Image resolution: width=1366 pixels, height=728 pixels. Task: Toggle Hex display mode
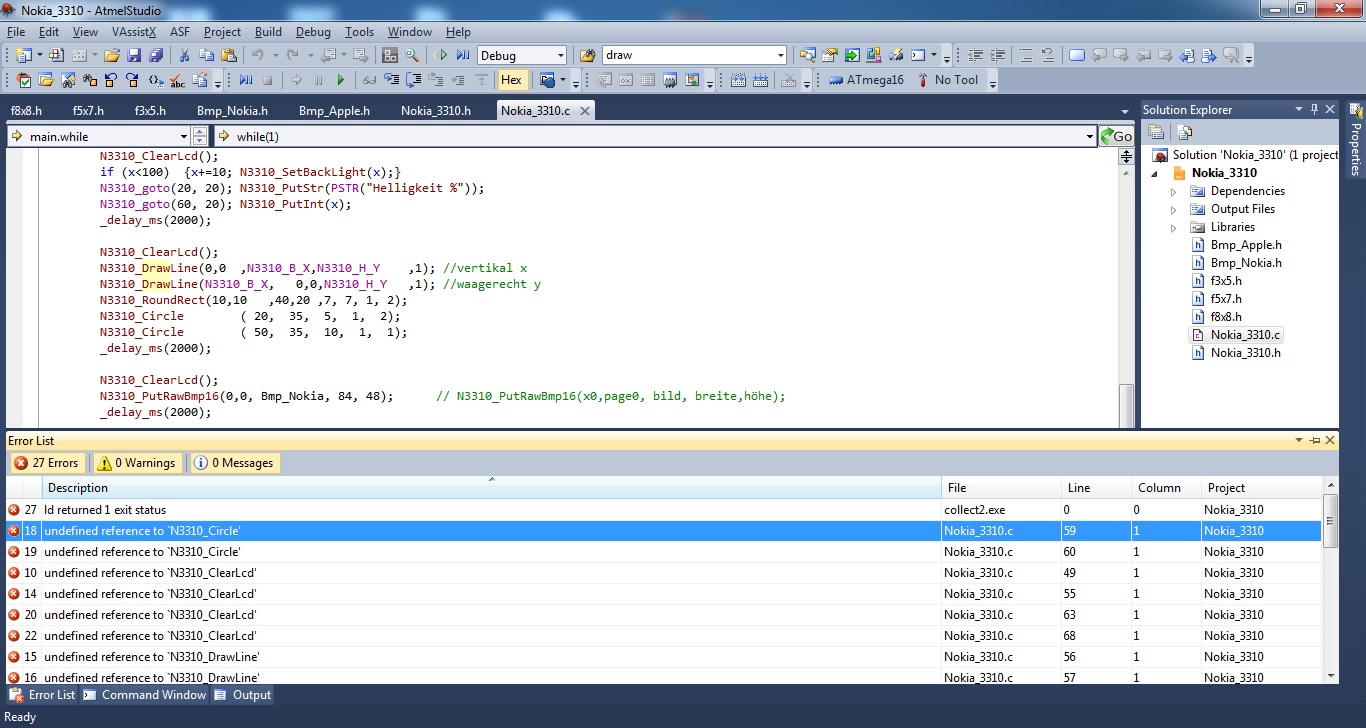[x=511, y=80]
